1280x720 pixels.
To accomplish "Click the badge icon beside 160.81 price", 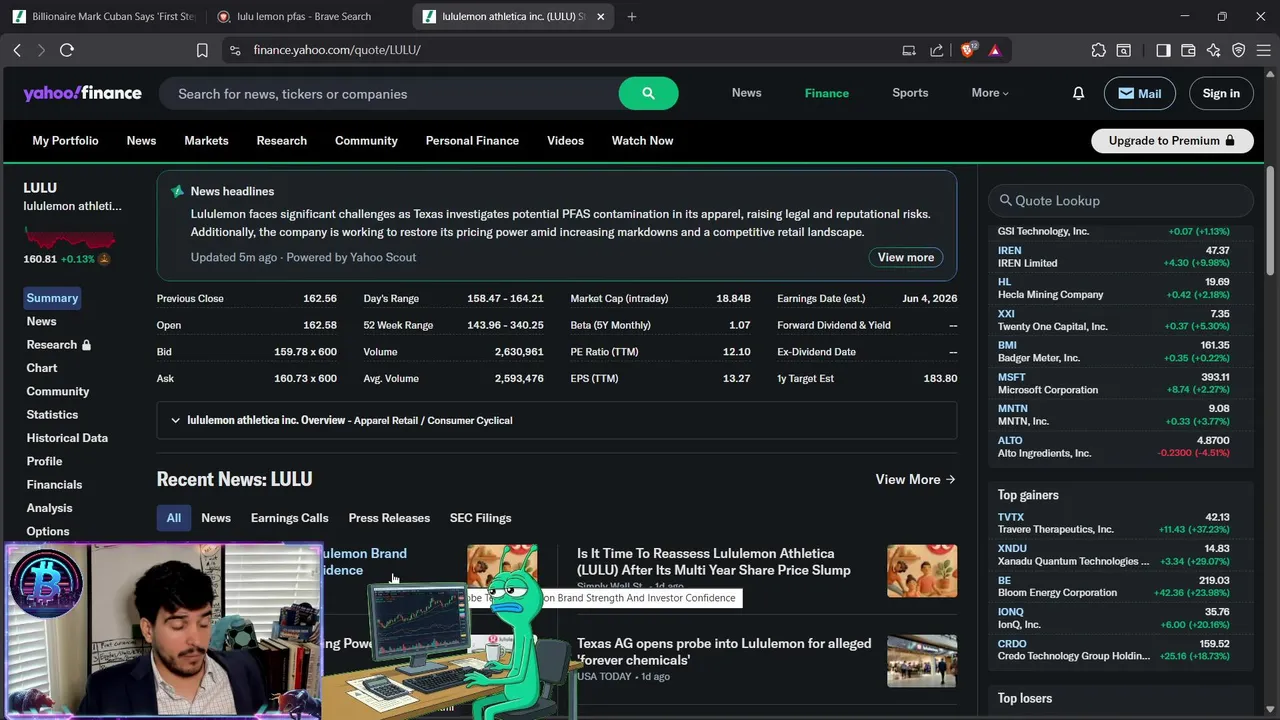I will click(x=104, y=259).
